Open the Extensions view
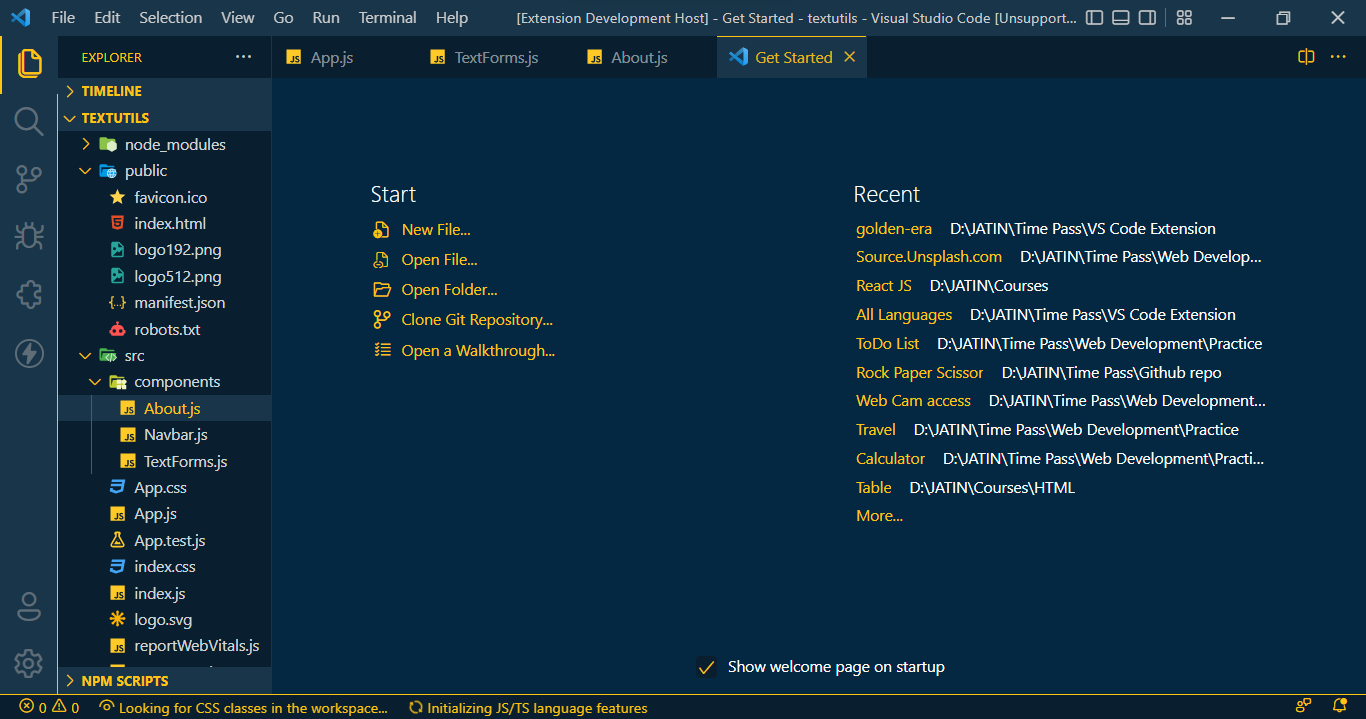Image resolution: width=1366 pixels, height=719 pixels. (29, 294)
